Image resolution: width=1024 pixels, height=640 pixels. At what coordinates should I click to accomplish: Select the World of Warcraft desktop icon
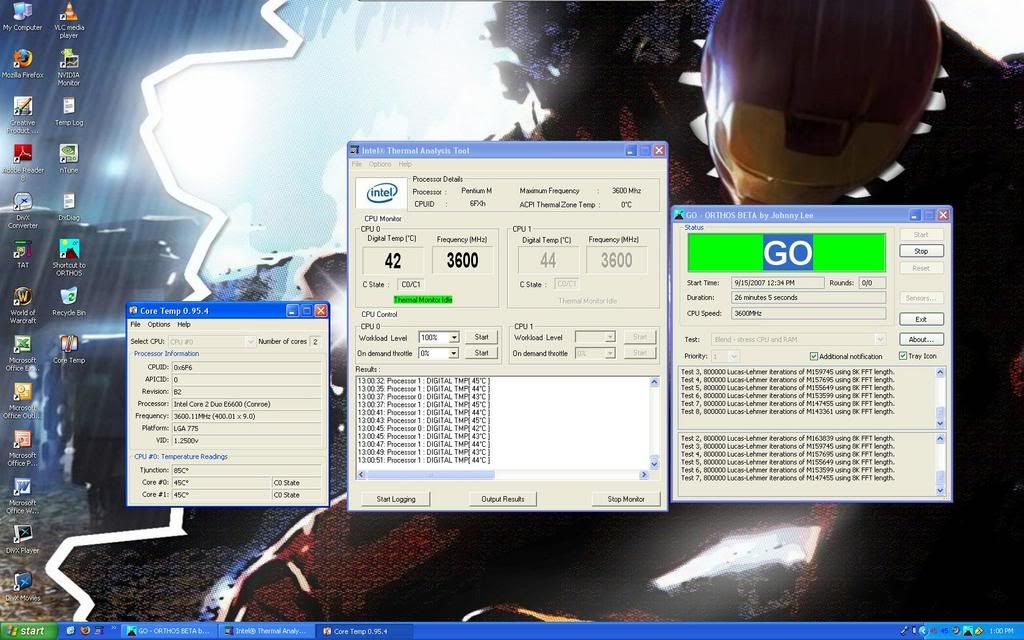point(23,305)
